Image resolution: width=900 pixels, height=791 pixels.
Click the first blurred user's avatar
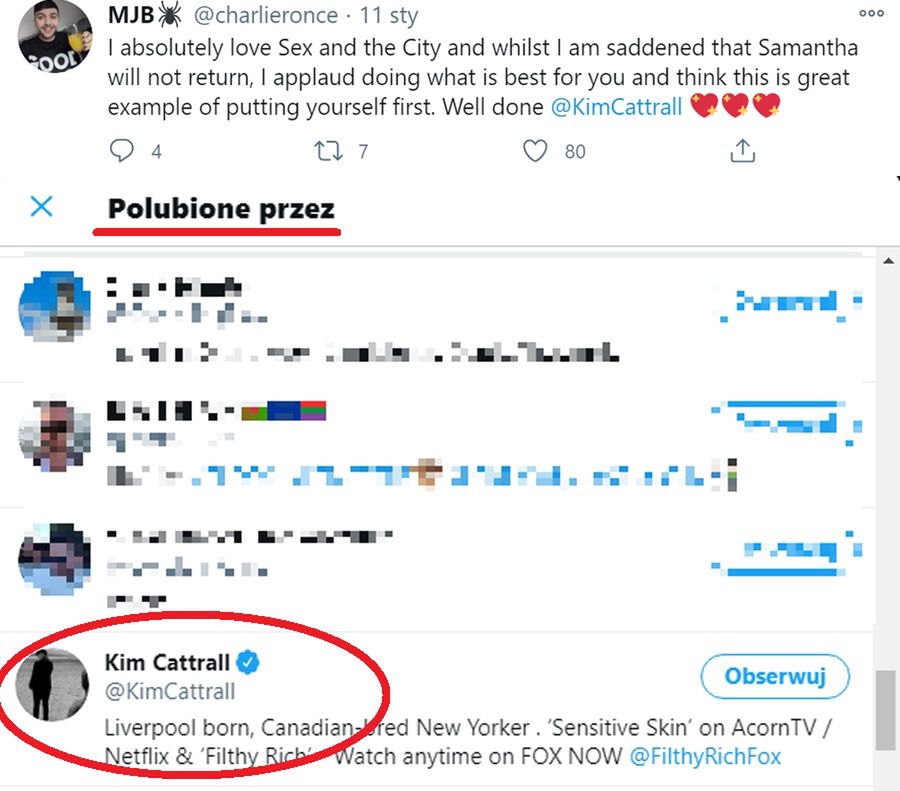[x=55, y=307]
